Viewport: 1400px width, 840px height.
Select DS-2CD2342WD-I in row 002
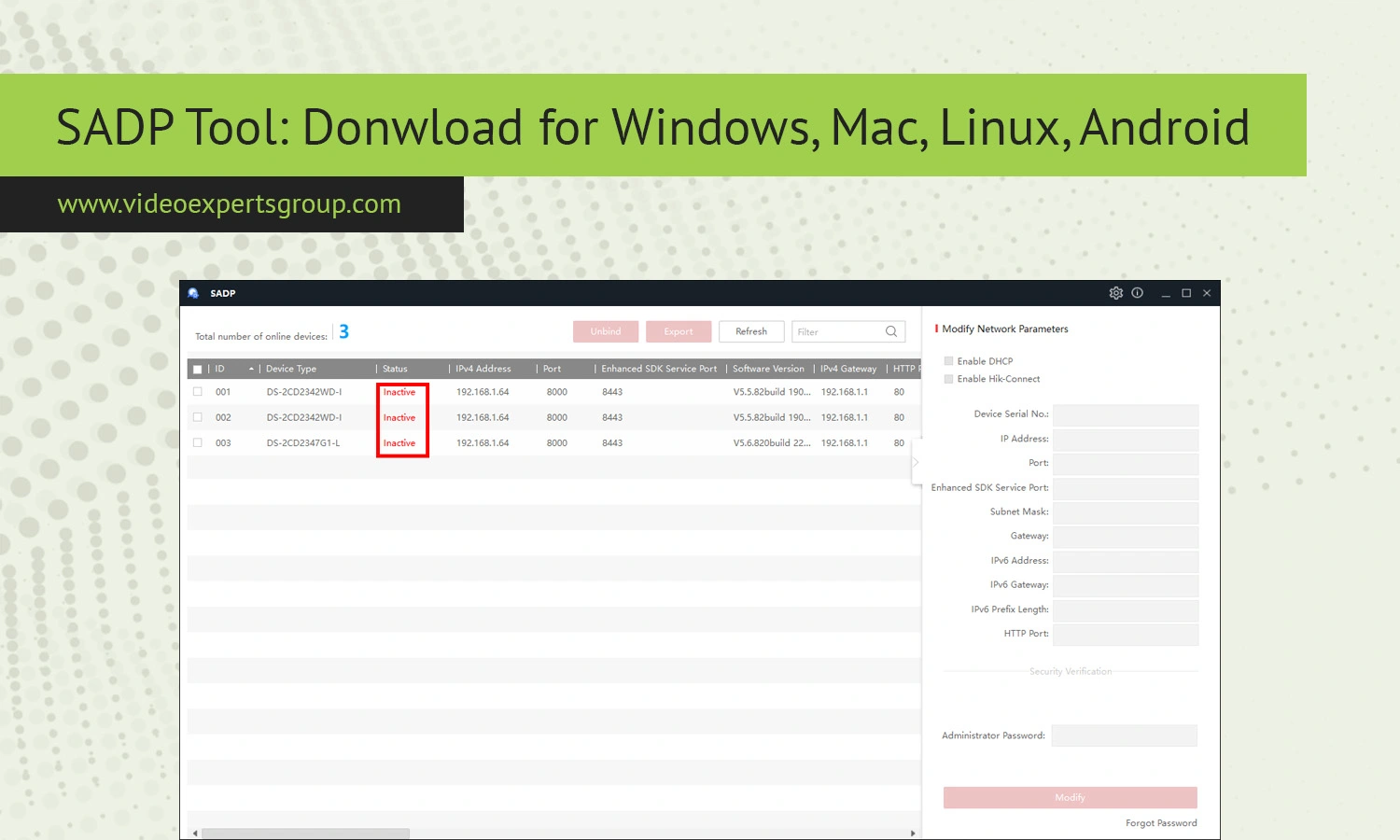point(304,417)
